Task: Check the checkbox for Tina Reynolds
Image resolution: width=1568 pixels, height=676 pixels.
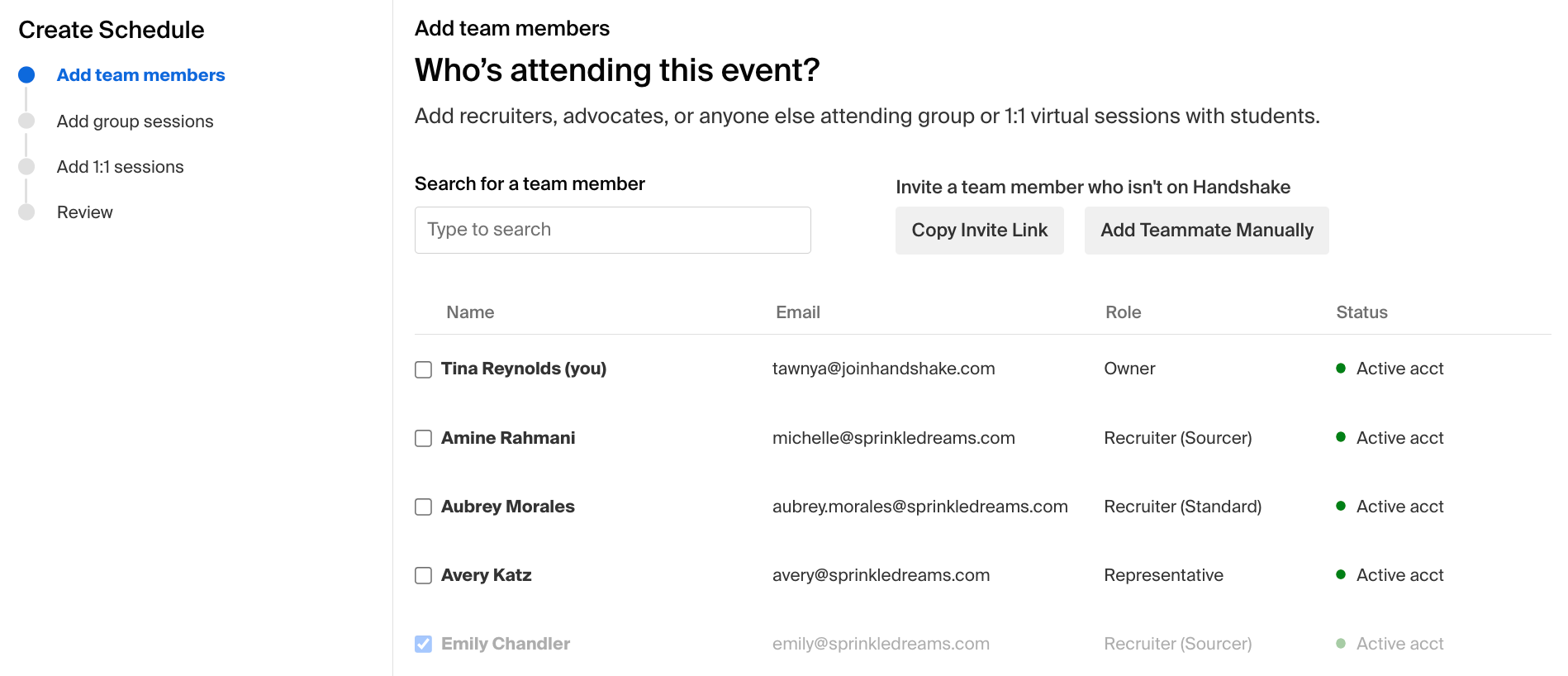Action: click(x=423, y=369)
